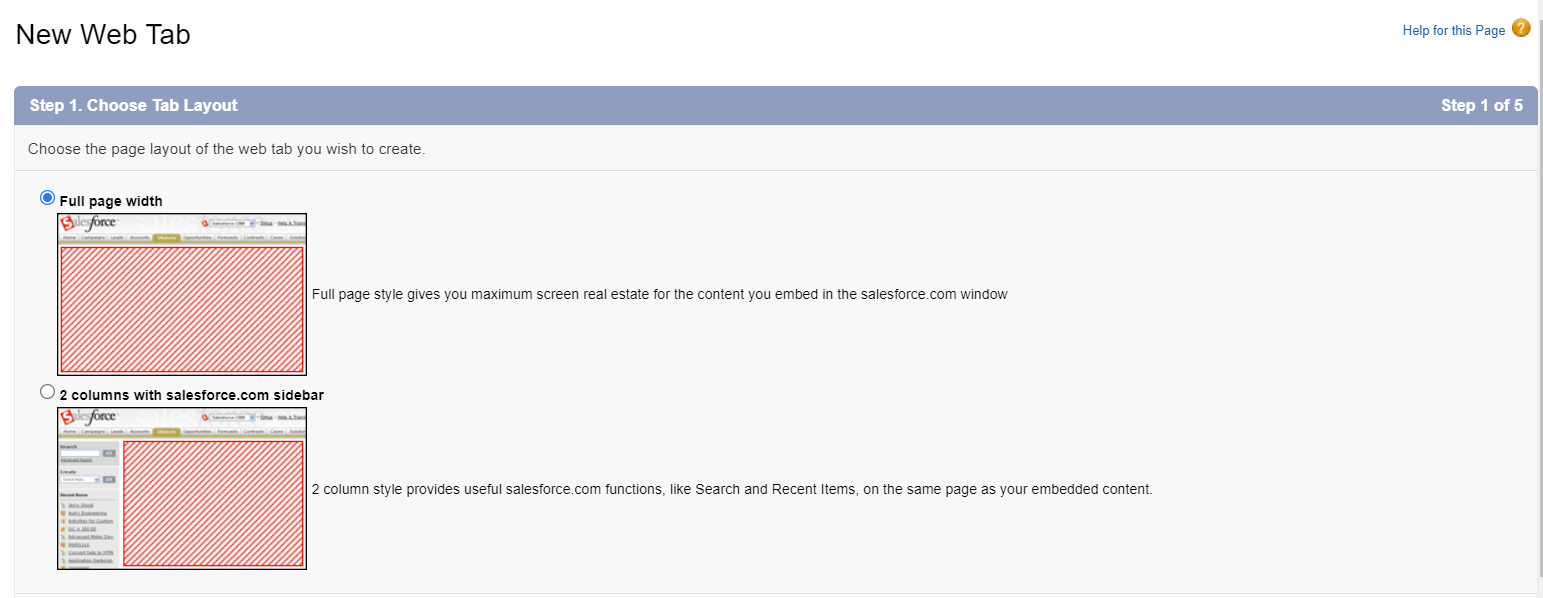This screenshot has height=598, width=1543.
Task: Choose the 2 columns with sidebar radio button
Action: tap(47, 392)
